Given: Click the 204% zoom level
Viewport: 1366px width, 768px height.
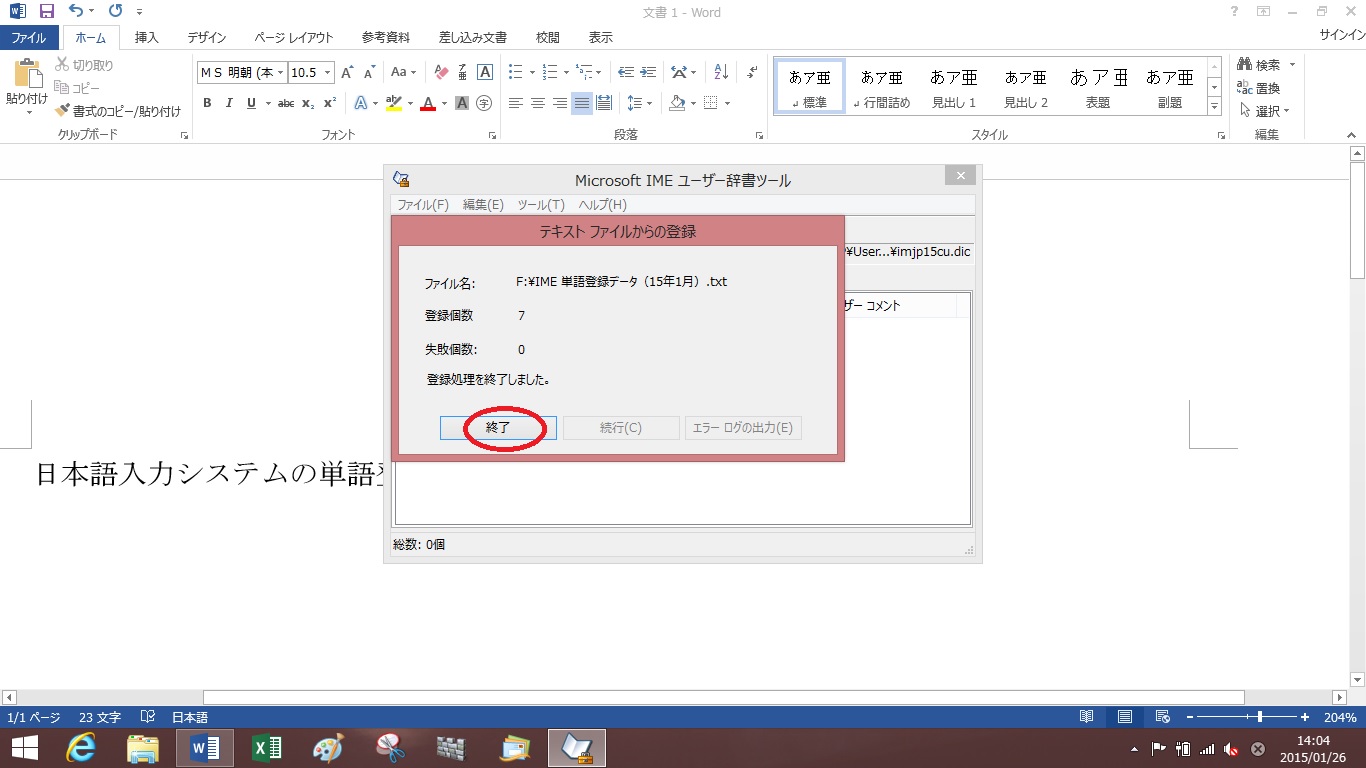Looking at the screenshot, I should point(1340,717).
